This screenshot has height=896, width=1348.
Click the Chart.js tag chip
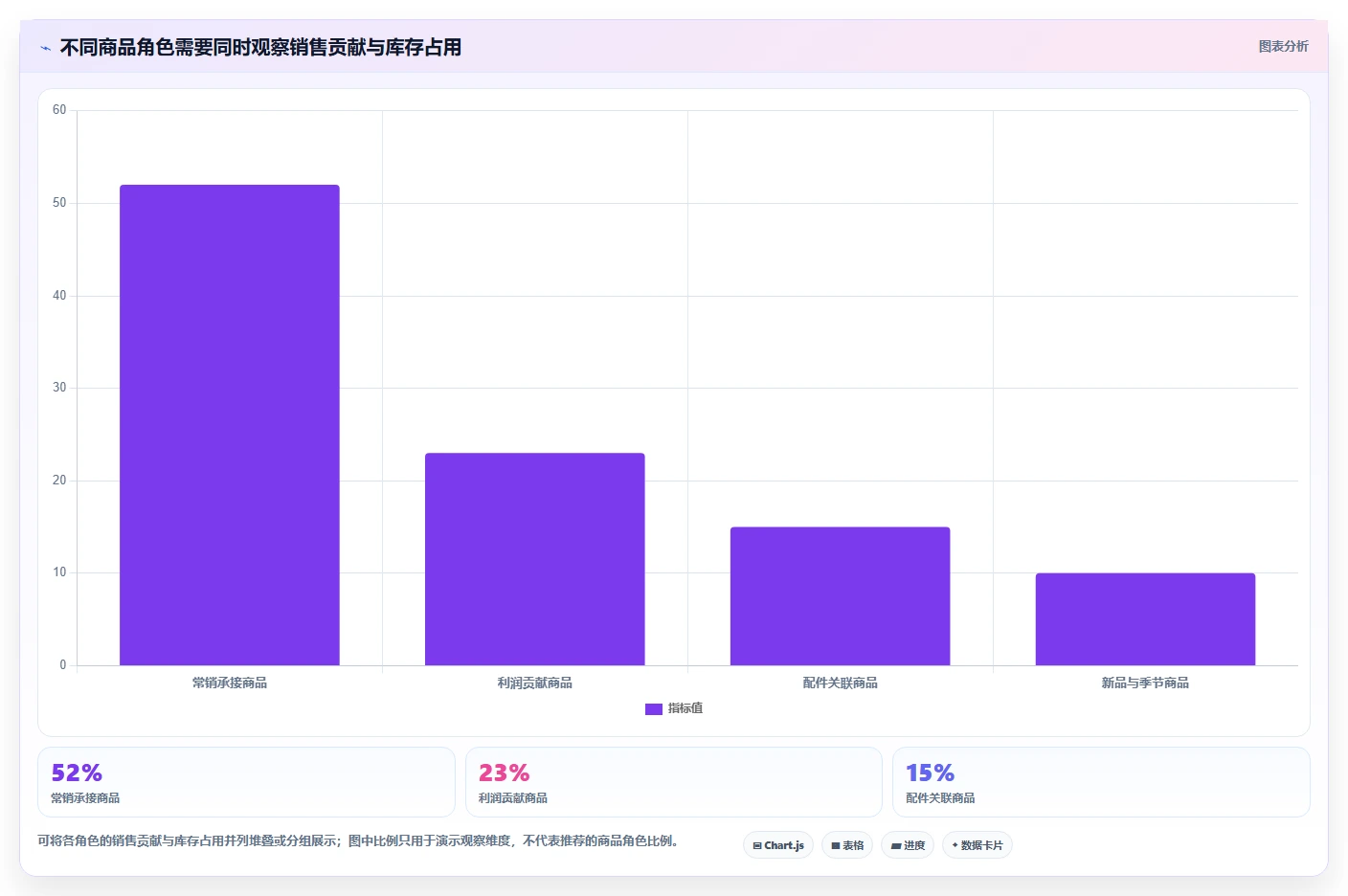pyautogui.click(x=778, y=845)
